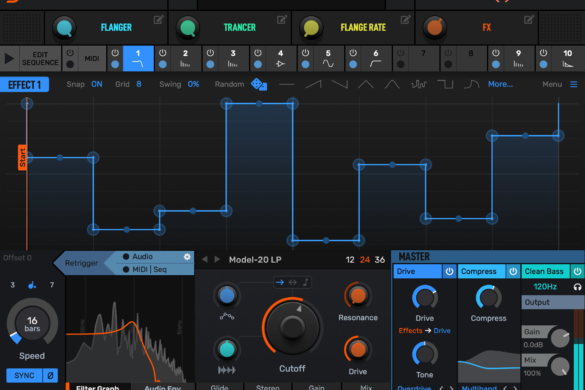This screenshot has width=585, height=390.
Task: Click EDIT SEQUENCE button
Action: click(40, 59)
